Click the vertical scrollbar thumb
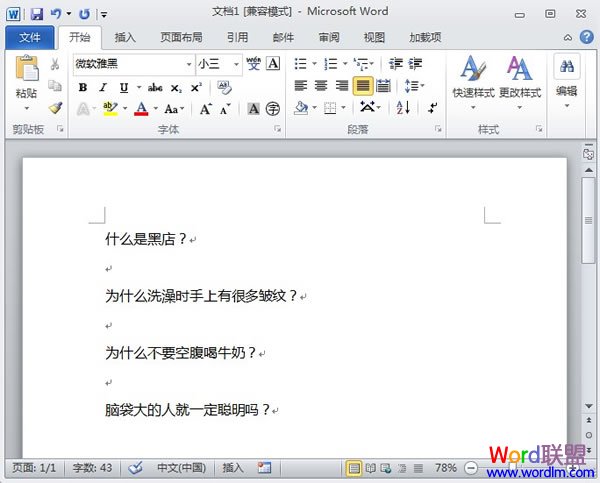Image resolution: width=600 pixels, height=483 pixels. (589, 220)
